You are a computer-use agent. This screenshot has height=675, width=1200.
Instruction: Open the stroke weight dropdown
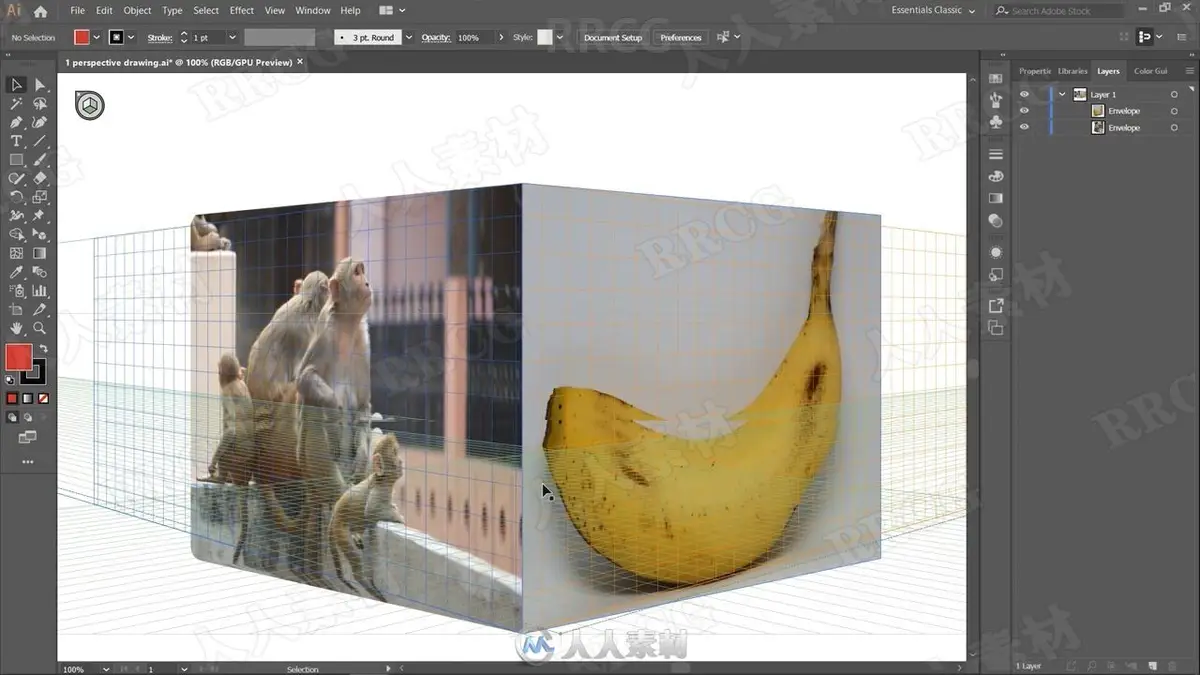coord(232,37)
